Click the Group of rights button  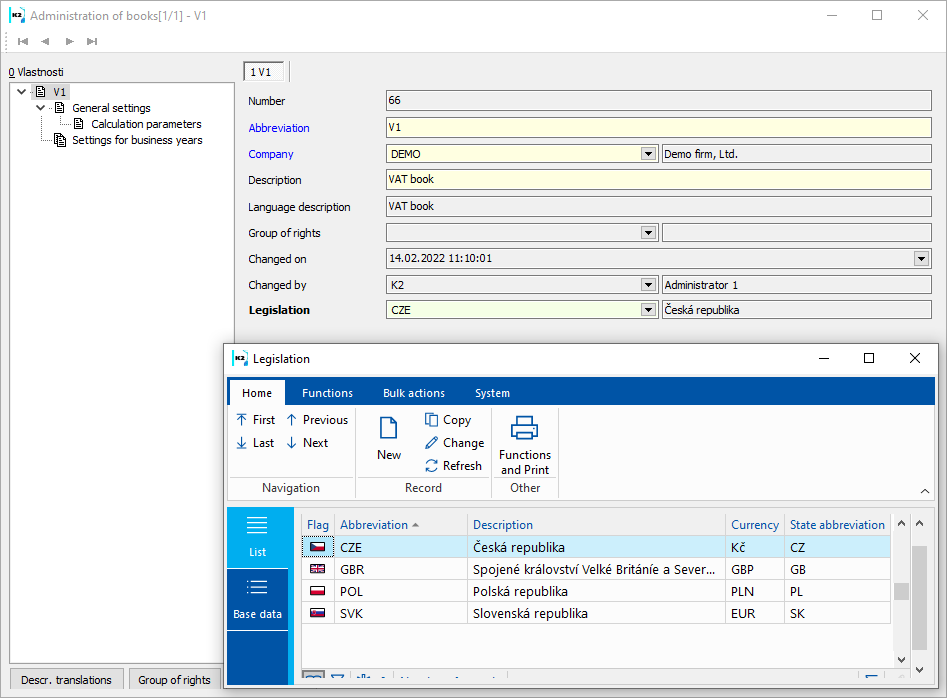coord(174,680)
